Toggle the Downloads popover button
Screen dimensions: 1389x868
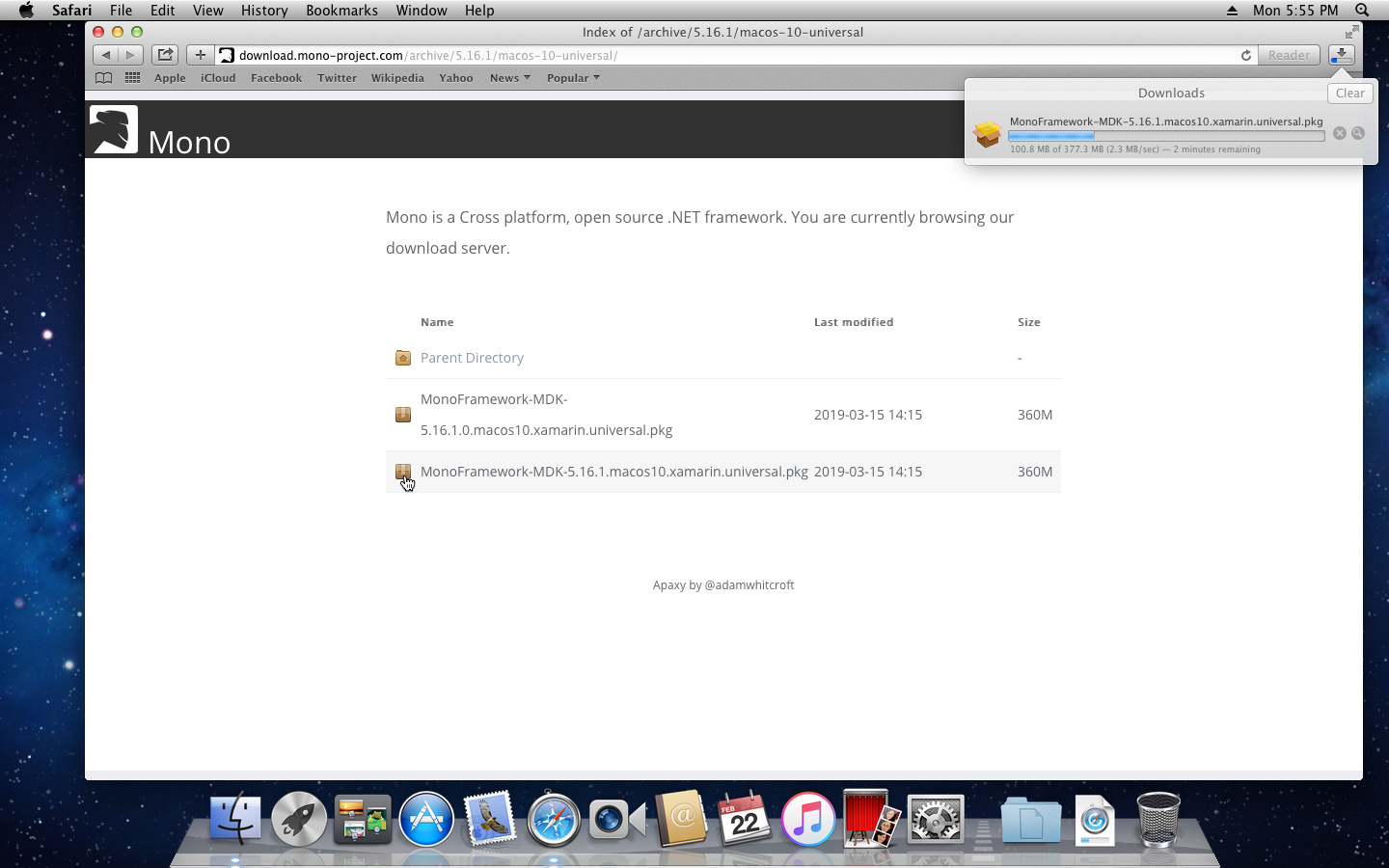click(x=1341, y=55)
